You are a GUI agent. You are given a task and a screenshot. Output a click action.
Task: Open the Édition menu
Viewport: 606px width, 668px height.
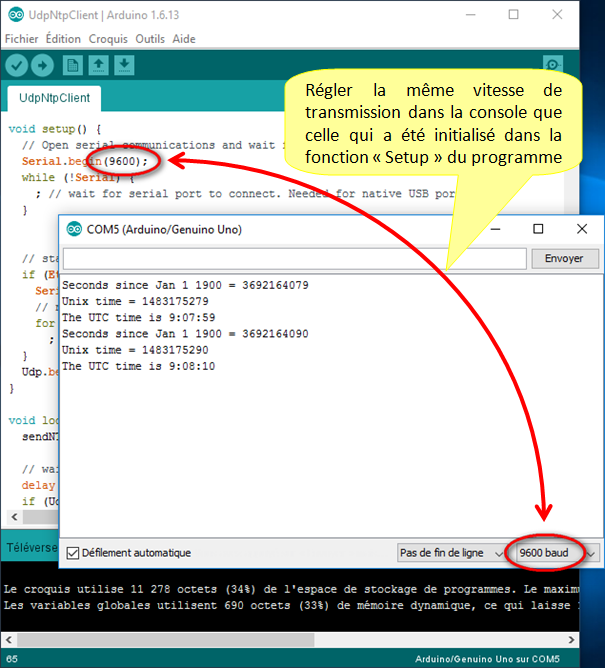(x=63, y=39)
